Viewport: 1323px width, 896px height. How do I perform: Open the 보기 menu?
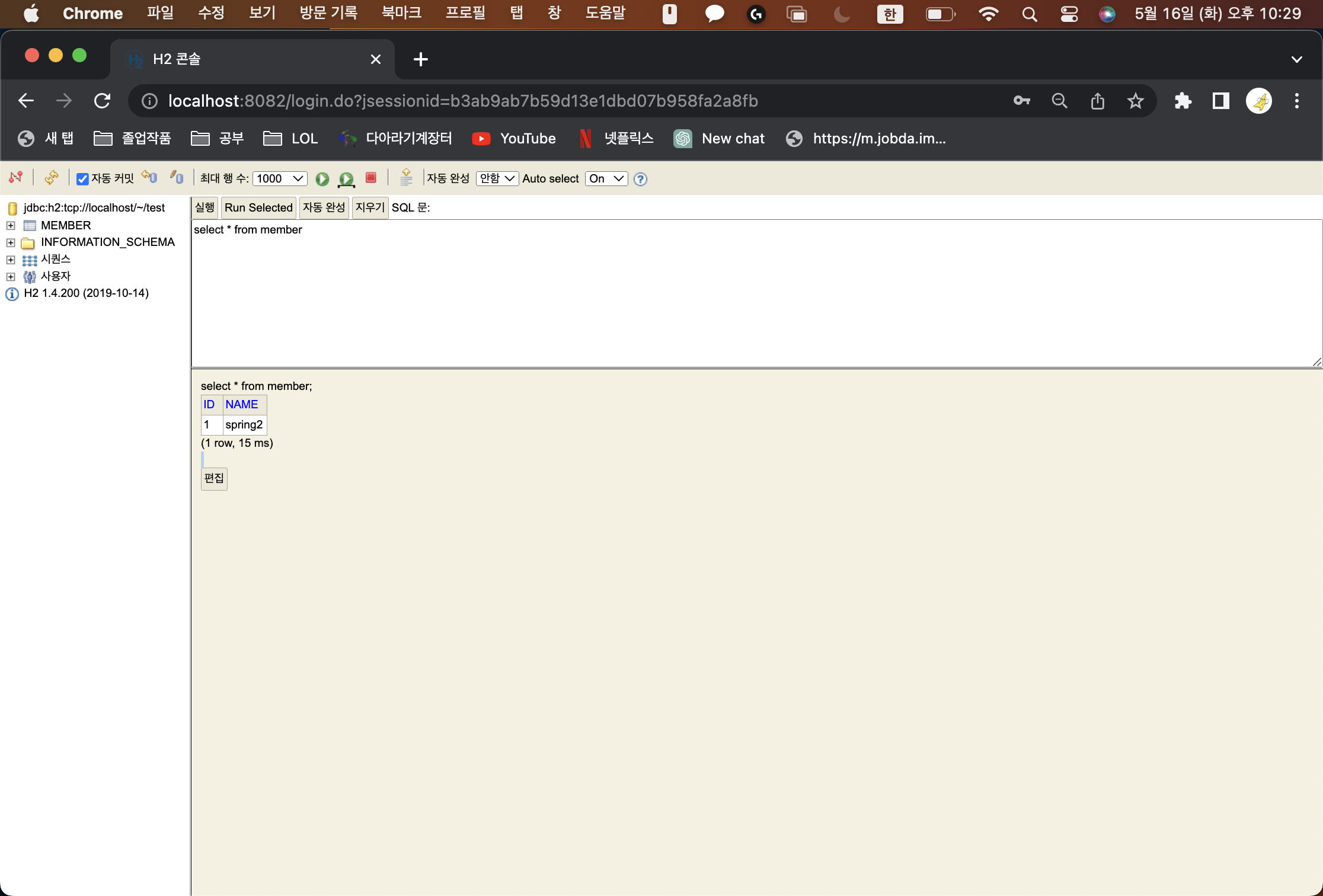pos(263,13)
